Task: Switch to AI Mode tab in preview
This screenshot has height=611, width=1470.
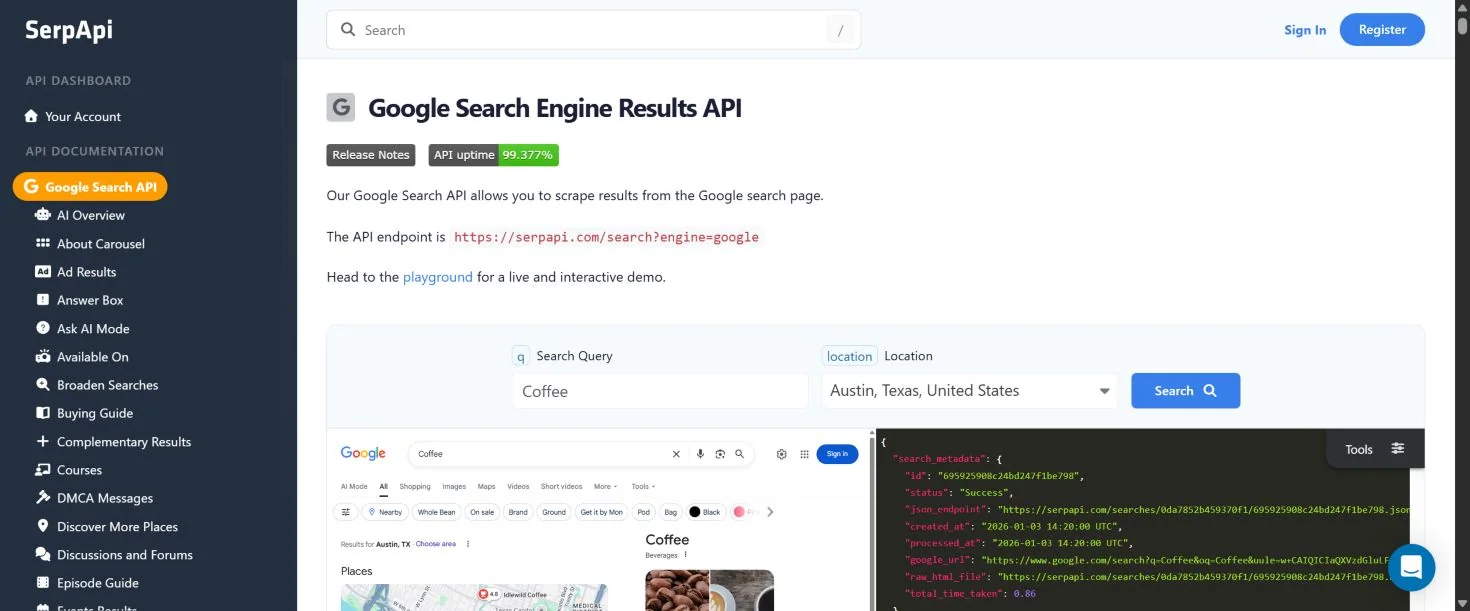Action: [x=355, y=487]
